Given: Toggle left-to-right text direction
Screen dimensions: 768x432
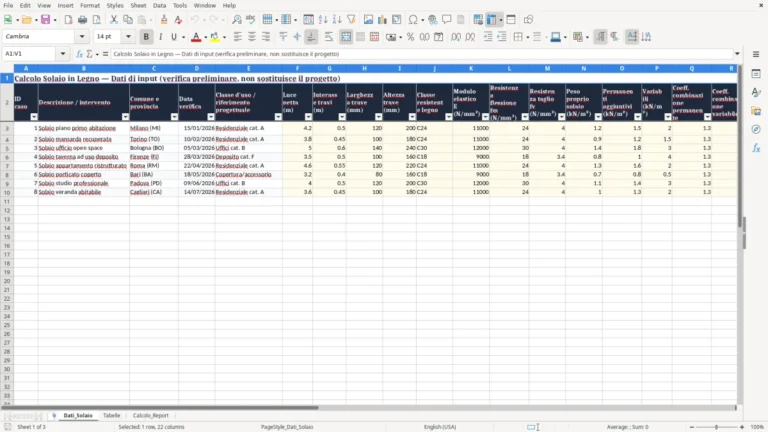Looking at the screenshot, I should [600, 37].
